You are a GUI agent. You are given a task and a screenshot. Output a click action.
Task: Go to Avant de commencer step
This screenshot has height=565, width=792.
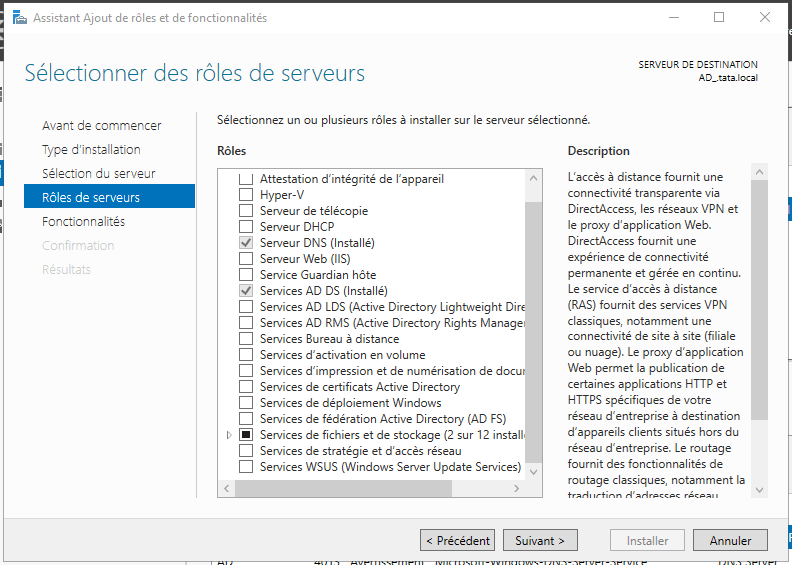tap(102, 125)
